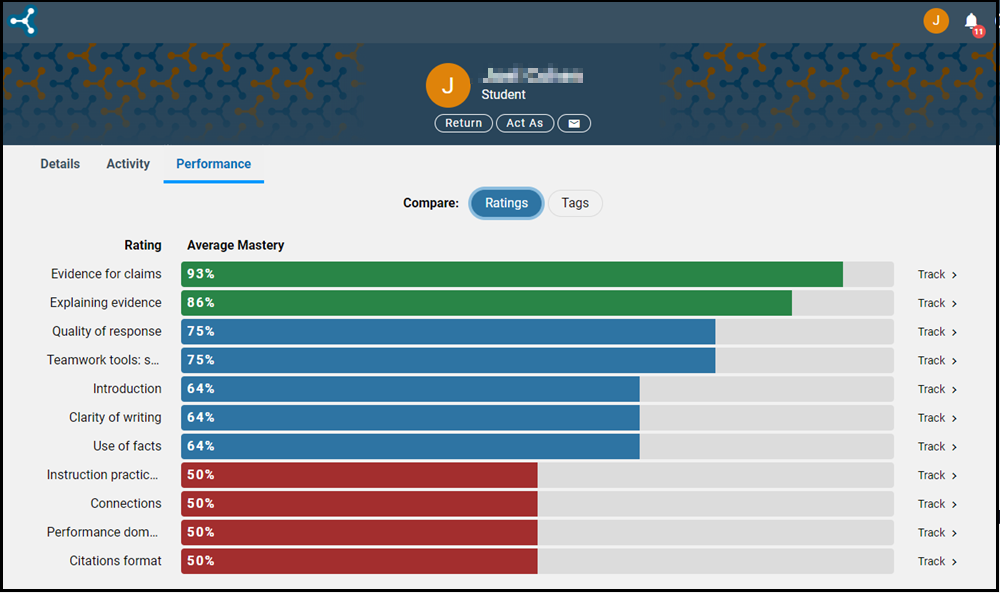Open Track for Explaining evidence

pyautogui.click(x=937, y=303)
